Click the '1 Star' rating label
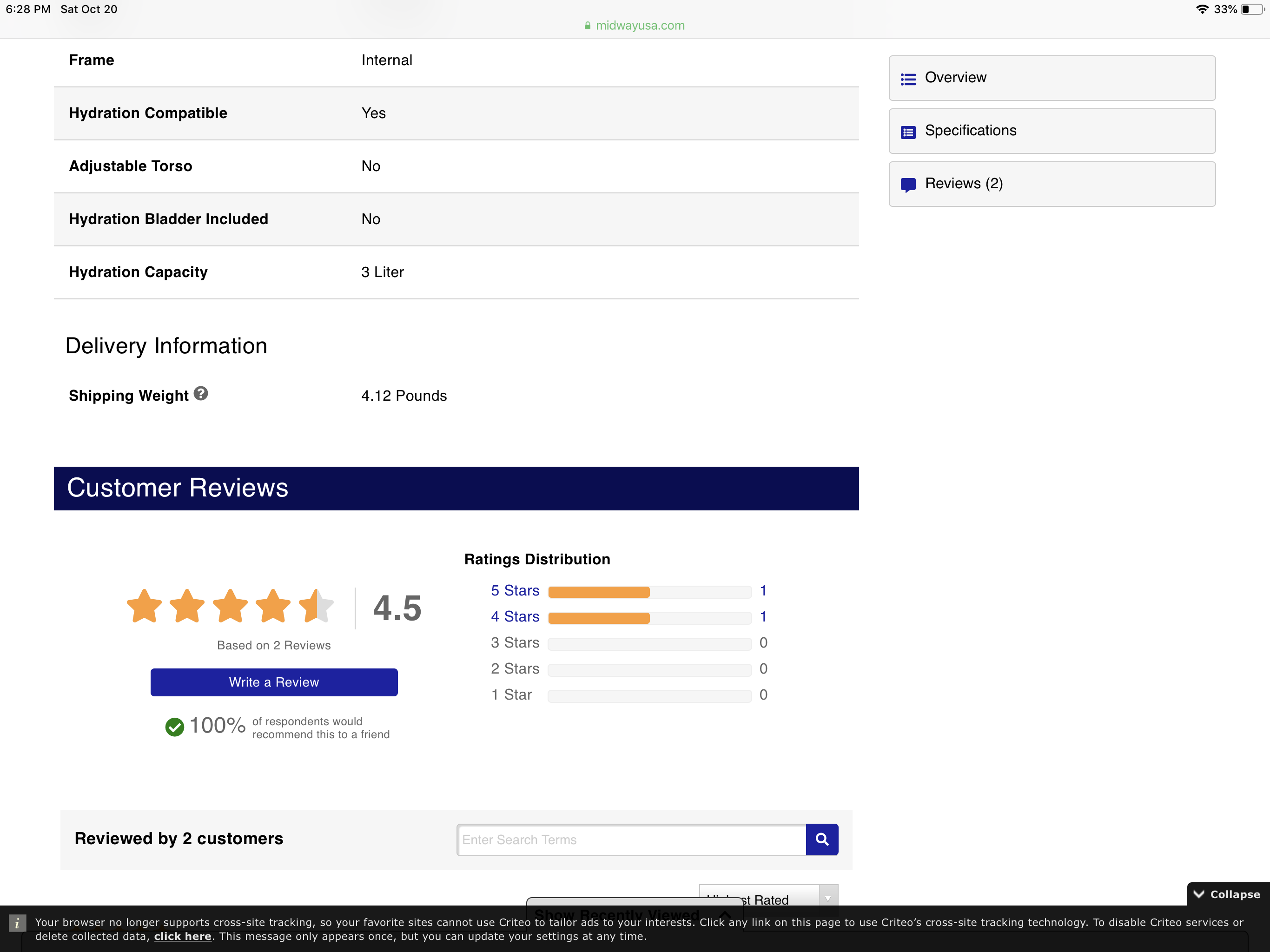This screenshot has height=952, width=1270. [511, 695]
